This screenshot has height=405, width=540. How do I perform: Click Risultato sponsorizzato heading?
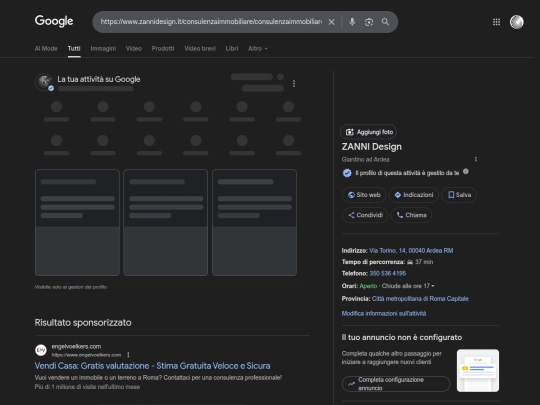(83, 323)
